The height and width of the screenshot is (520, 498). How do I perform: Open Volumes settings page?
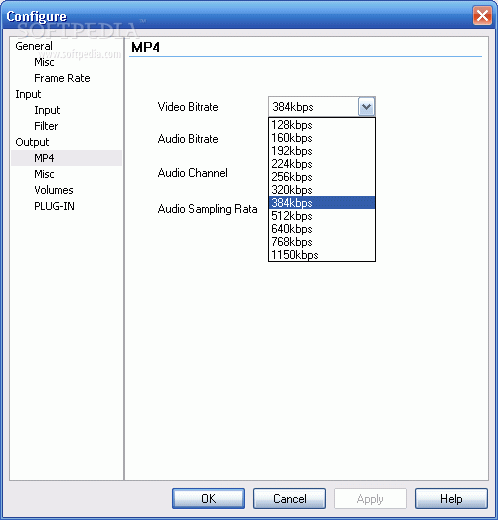[x=54, y=190]
